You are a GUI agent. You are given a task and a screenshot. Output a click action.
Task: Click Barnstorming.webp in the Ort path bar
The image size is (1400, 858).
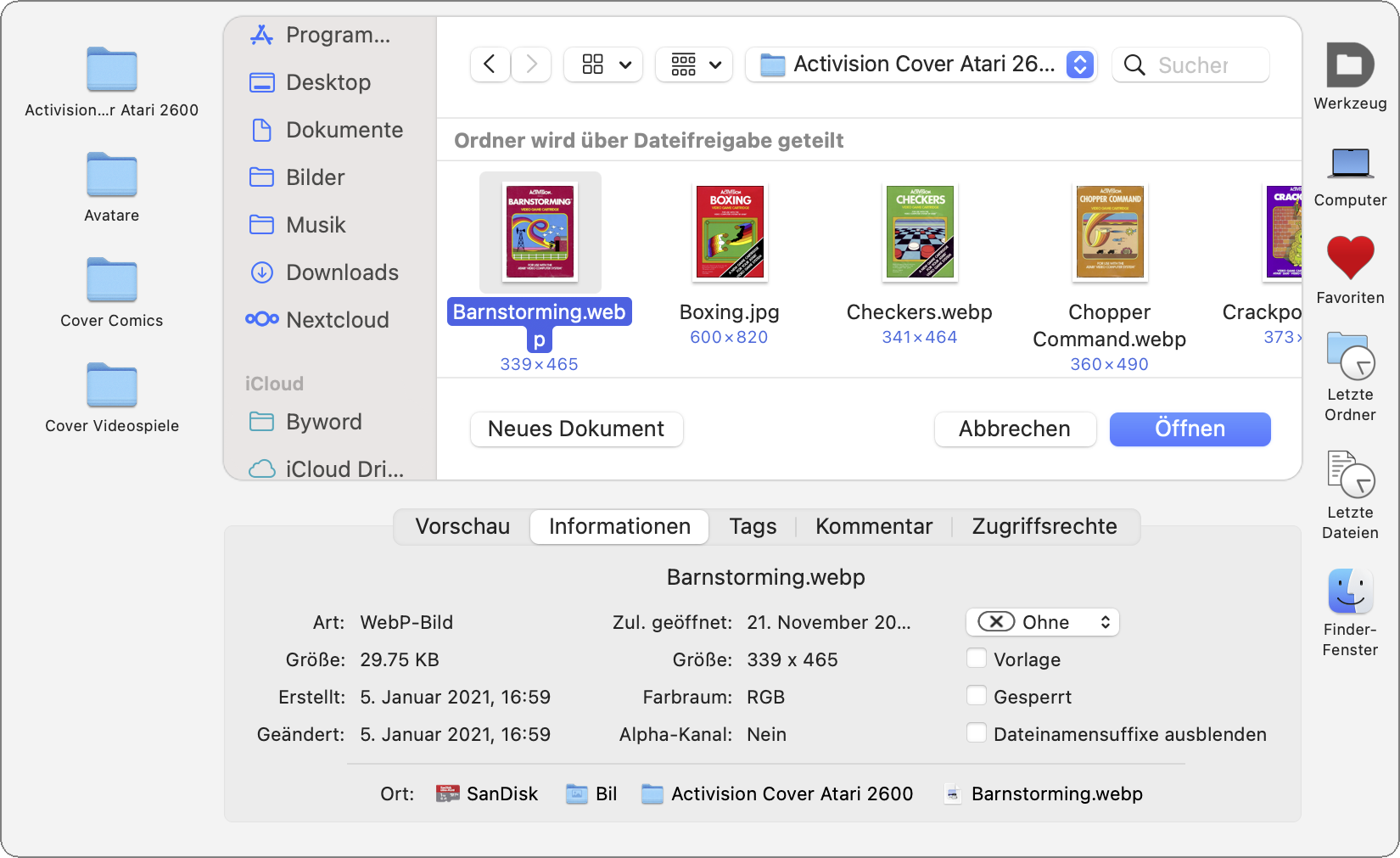[1043, 794]
